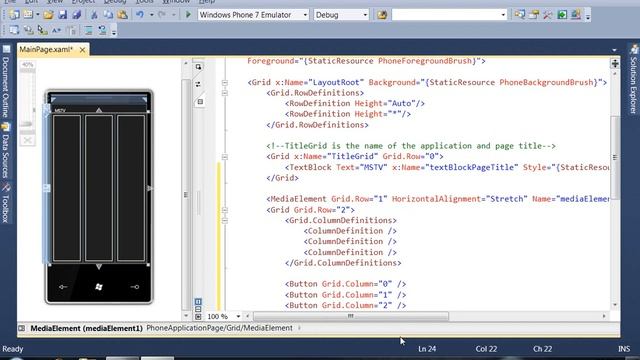Open the Undo history dropdown arrow
The height and width of the screenshot is (360, 640).
point(151,15)
